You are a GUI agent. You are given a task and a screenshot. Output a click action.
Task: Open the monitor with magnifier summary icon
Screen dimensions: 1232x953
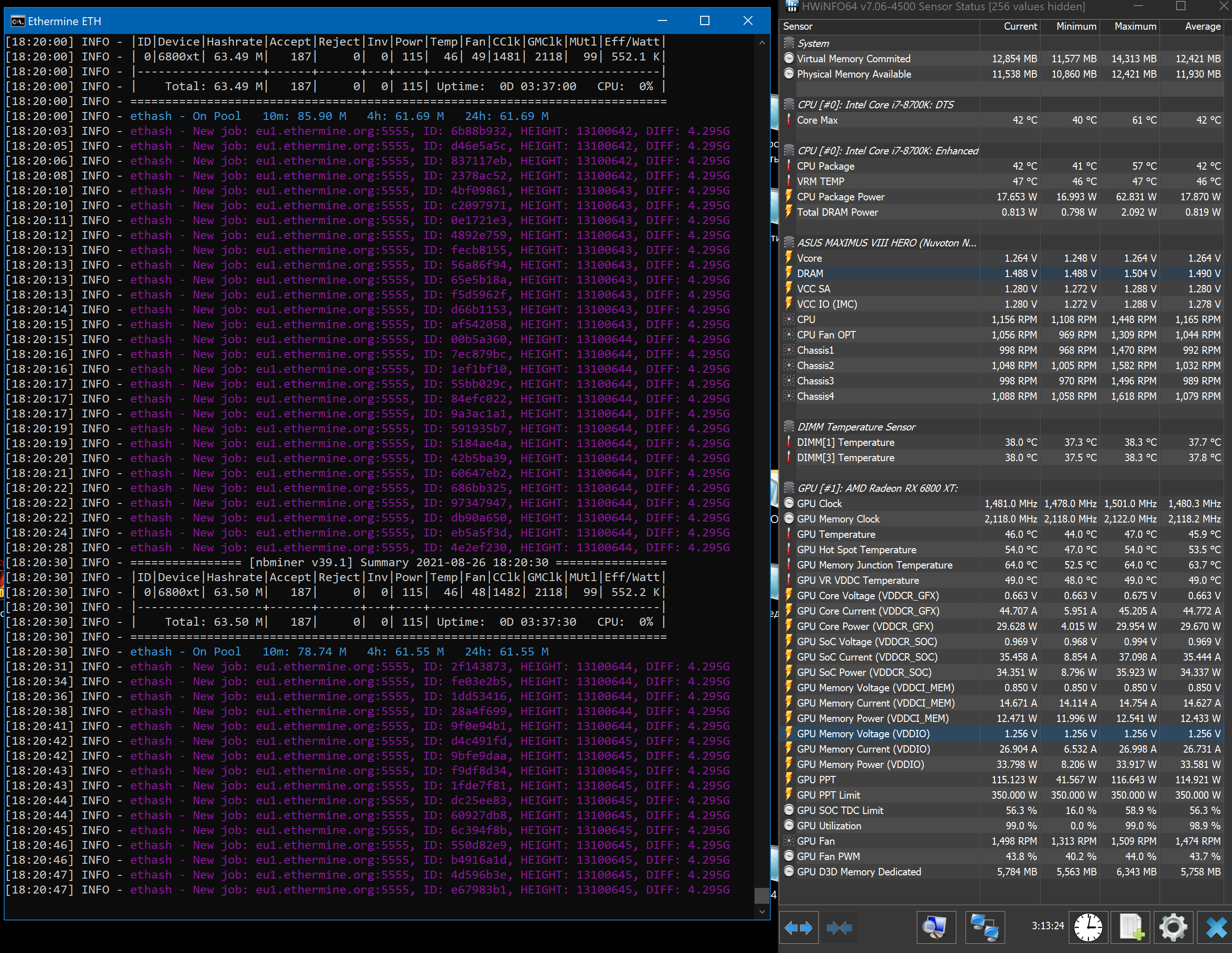point(936,927)
